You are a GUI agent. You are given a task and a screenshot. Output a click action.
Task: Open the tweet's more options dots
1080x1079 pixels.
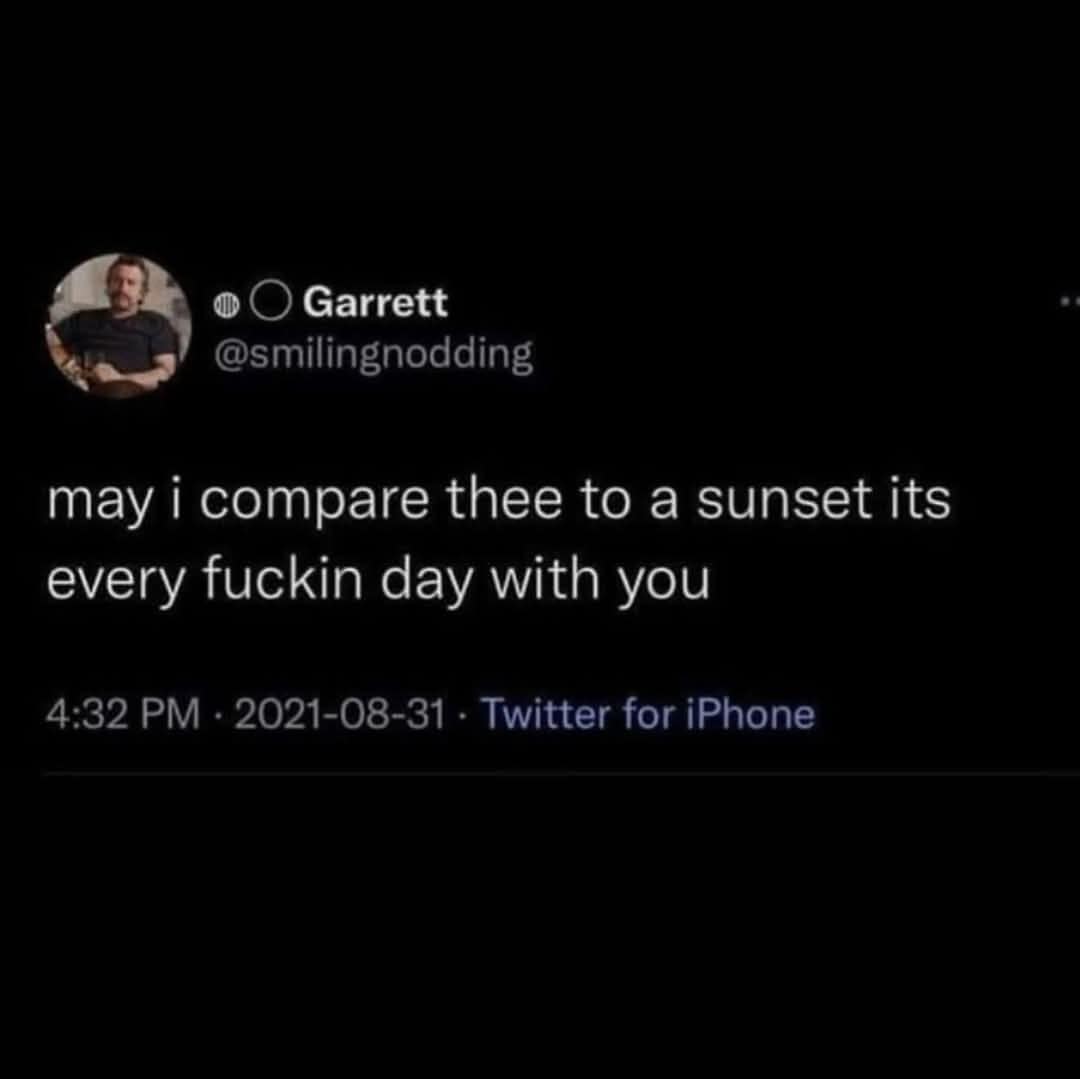(1068, 301)
